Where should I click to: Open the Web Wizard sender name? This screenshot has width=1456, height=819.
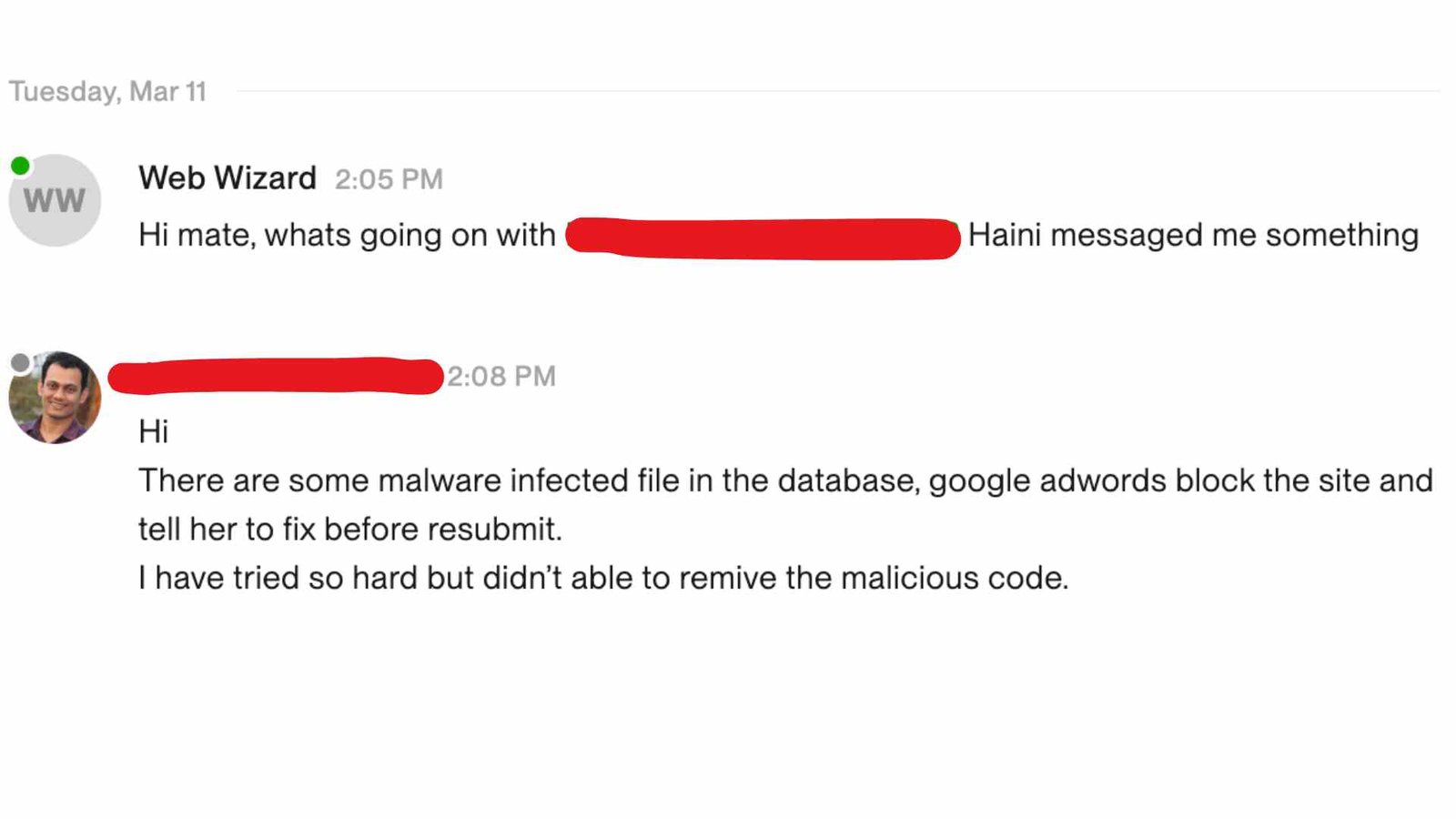tap(227, 177)
